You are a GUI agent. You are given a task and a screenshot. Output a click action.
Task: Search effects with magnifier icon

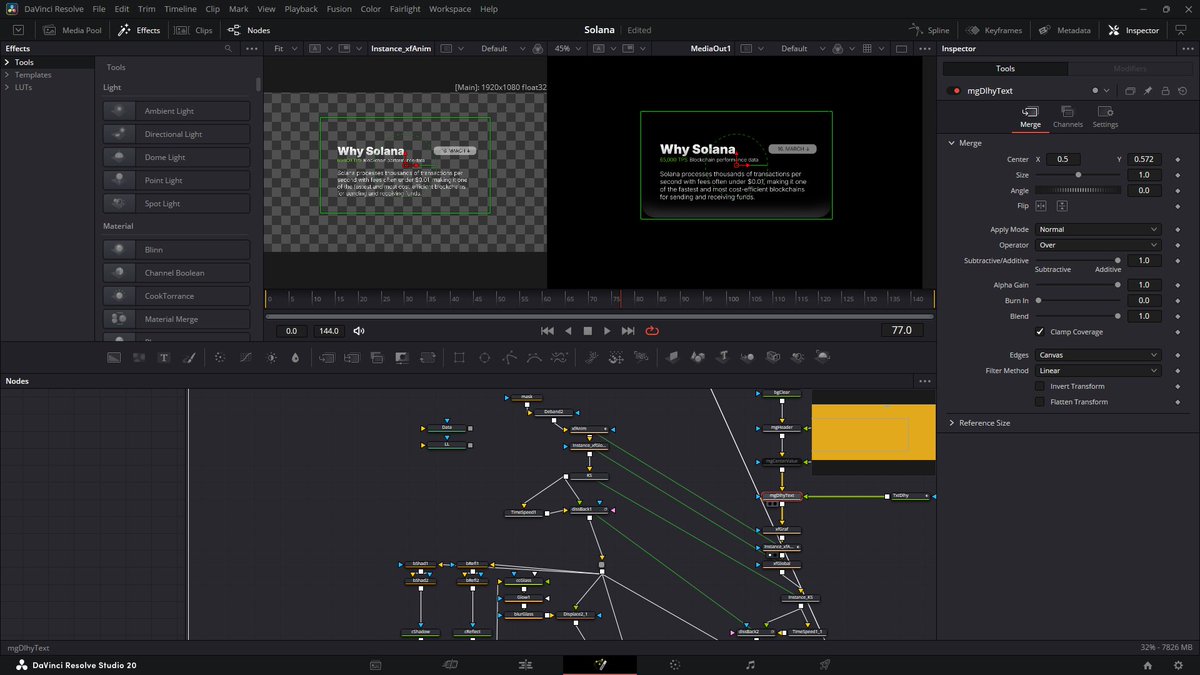228,48
